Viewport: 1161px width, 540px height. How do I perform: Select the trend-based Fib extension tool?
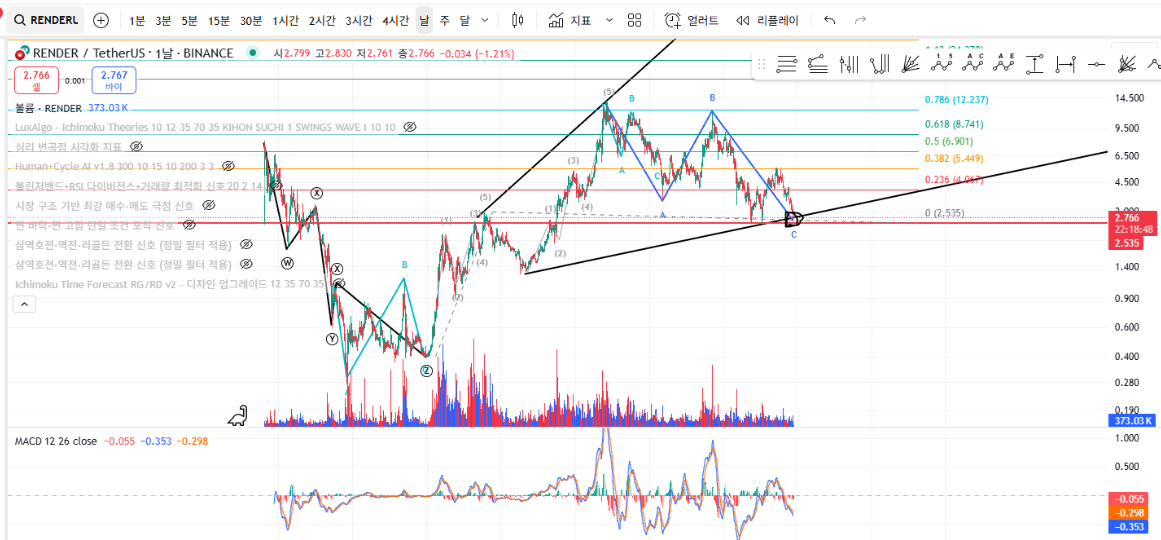(x=817, y=65)
